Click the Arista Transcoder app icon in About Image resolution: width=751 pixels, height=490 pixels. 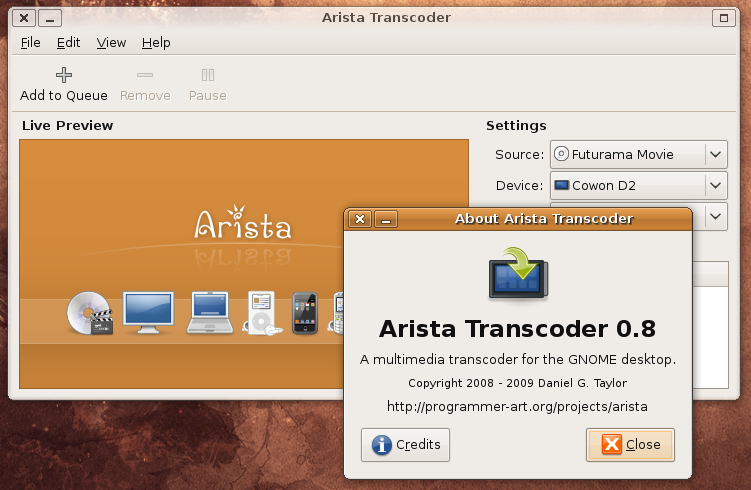tap(518, 273)
